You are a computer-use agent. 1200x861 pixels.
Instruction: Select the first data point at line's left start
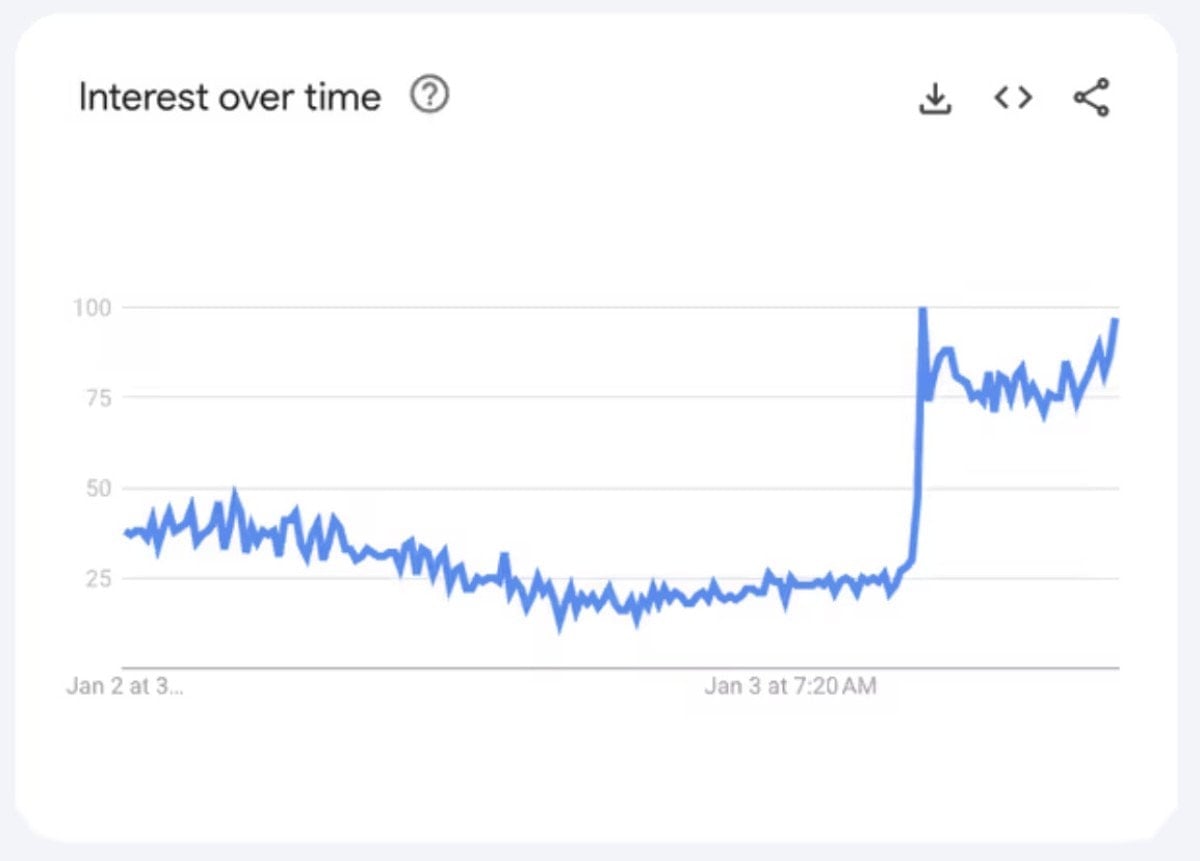126,533
